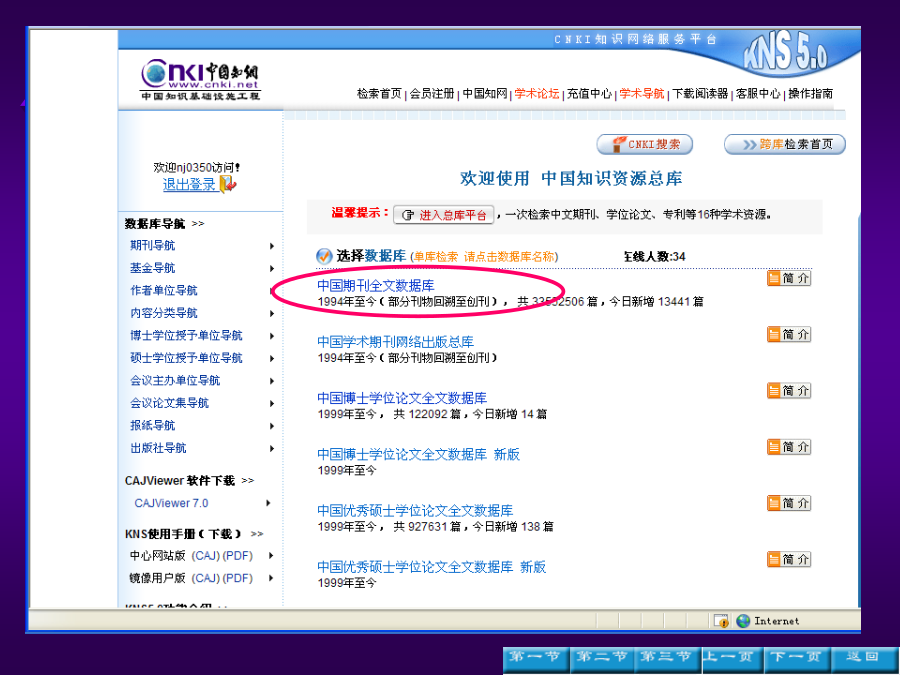Expand the 内容分类导航 submenu arrow
Image resolution: width=900 pixels, height=675 pixels.
coord(272,313)
